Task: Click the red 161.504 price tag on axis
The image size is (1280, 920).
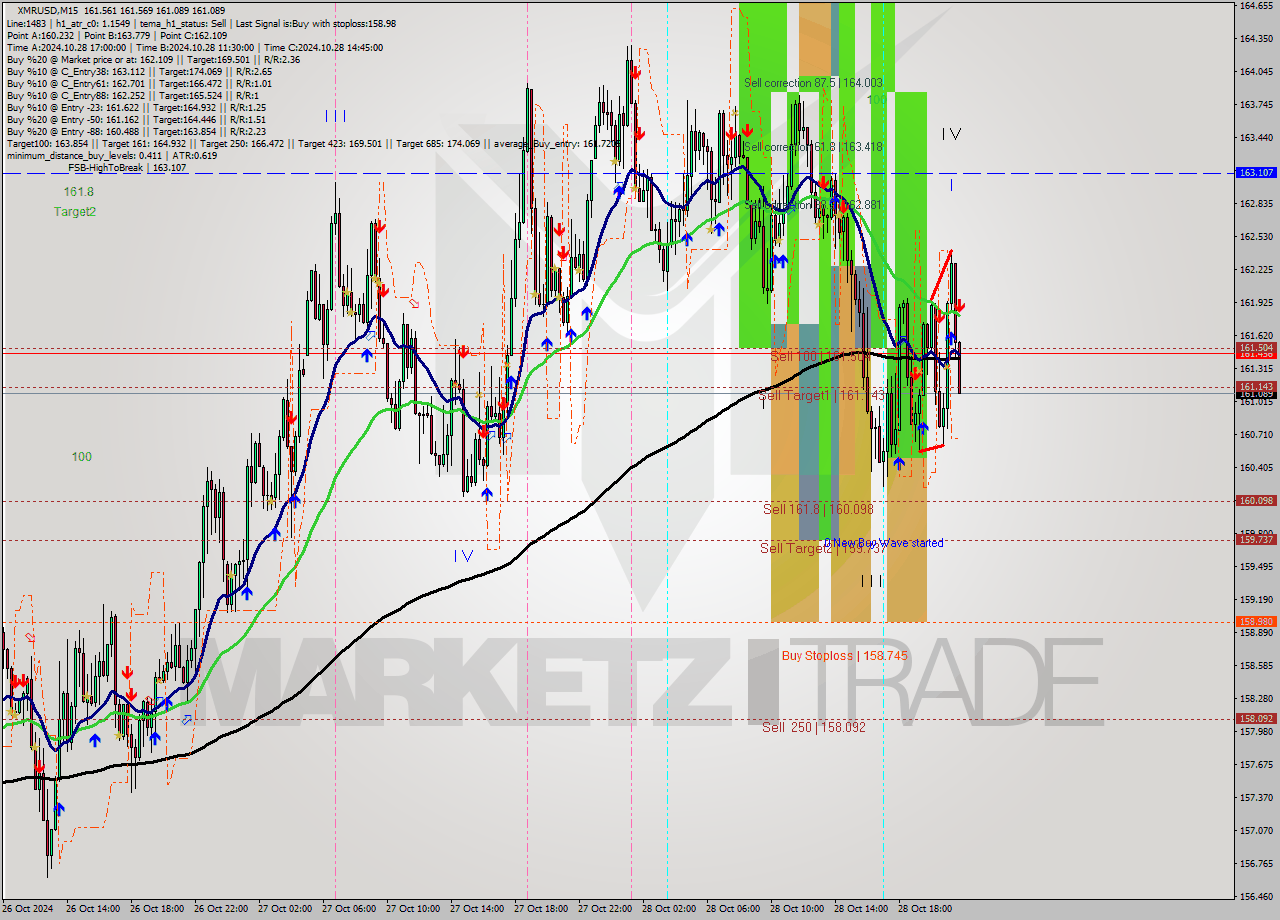Action: (x=1256, y=348)
